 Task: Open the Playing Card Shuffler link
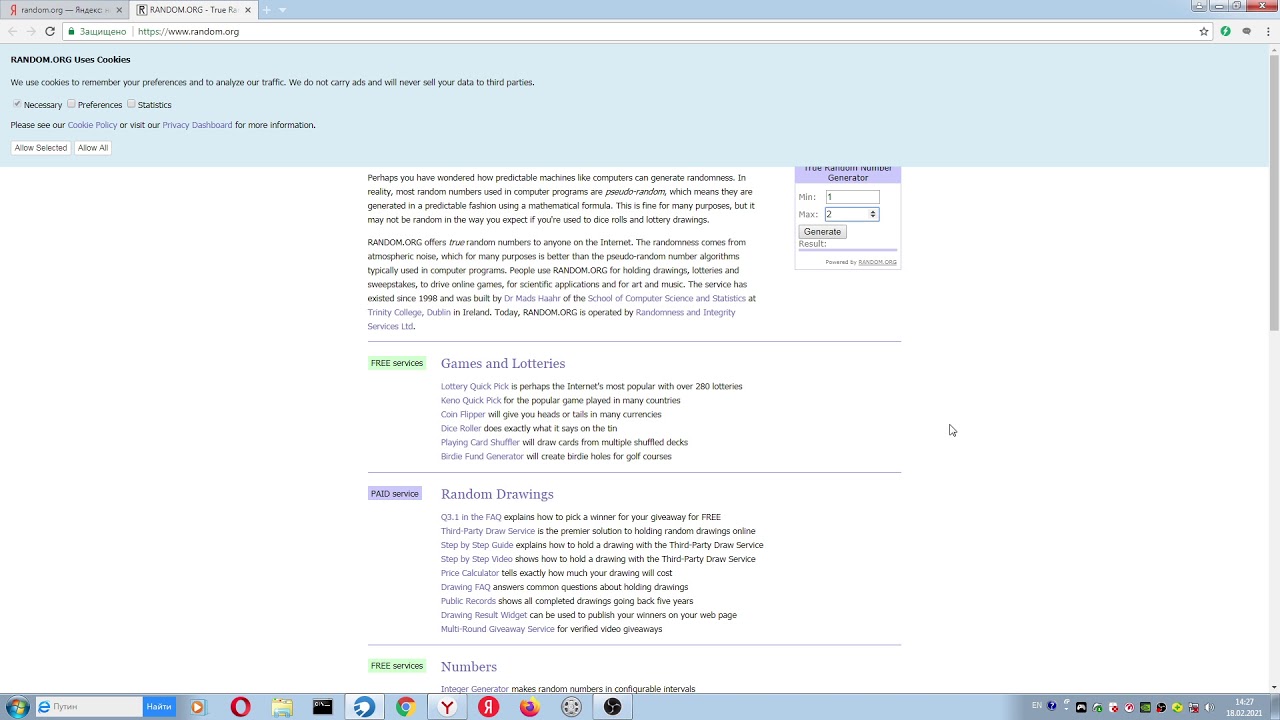pos(480,442)
